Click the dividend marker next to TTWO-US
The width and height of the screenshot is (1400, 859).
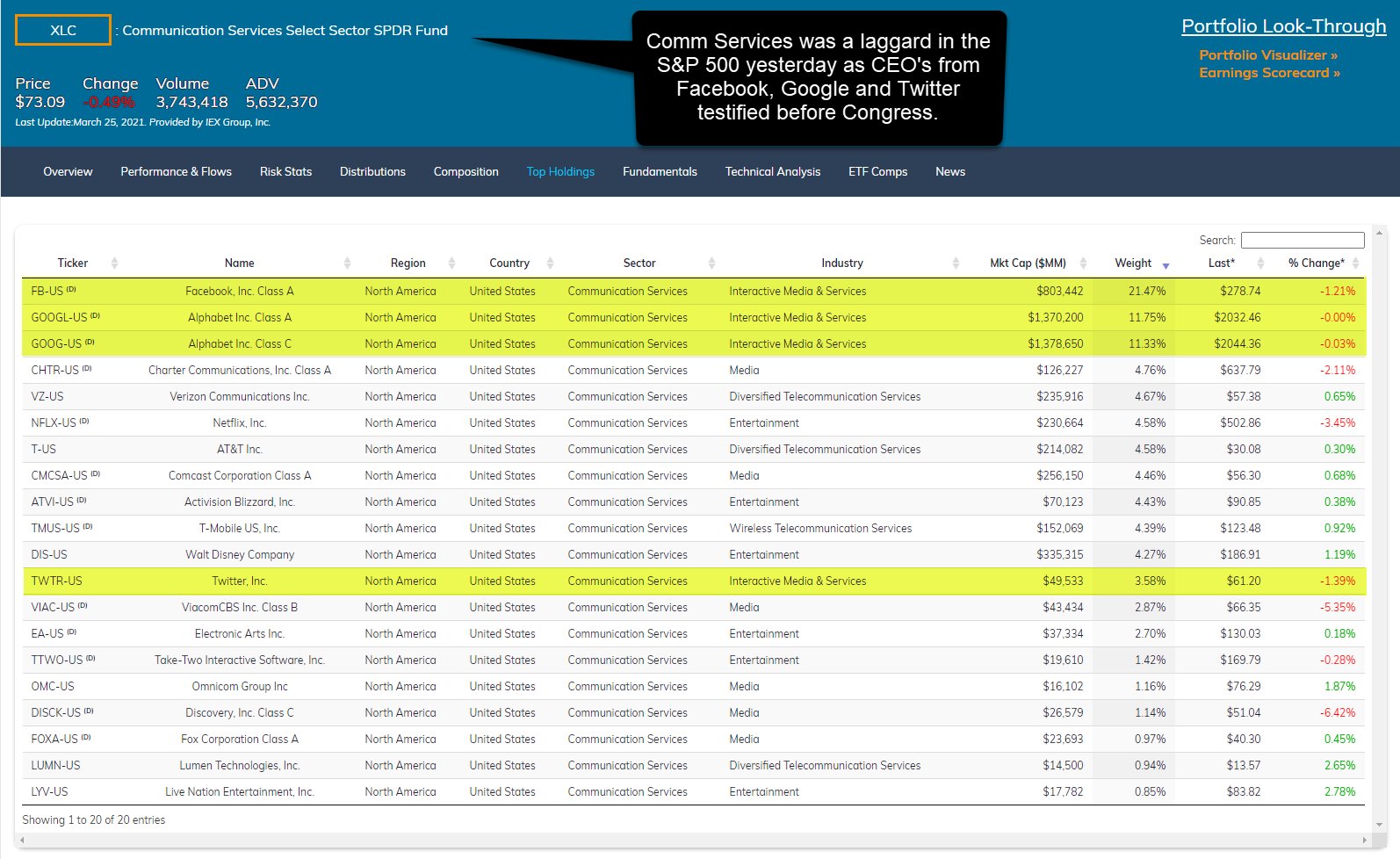(90, 658)
